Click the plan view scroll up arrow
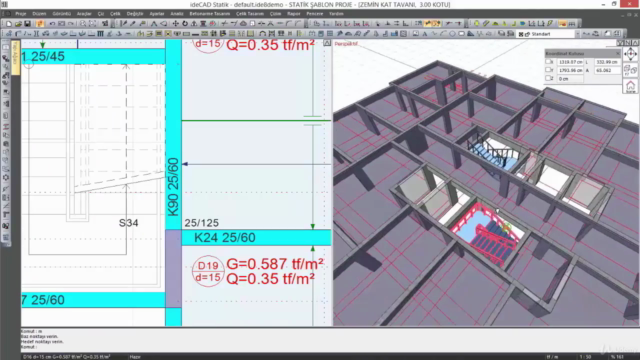Viewport: 640px width, 360px height. point(327,43)
